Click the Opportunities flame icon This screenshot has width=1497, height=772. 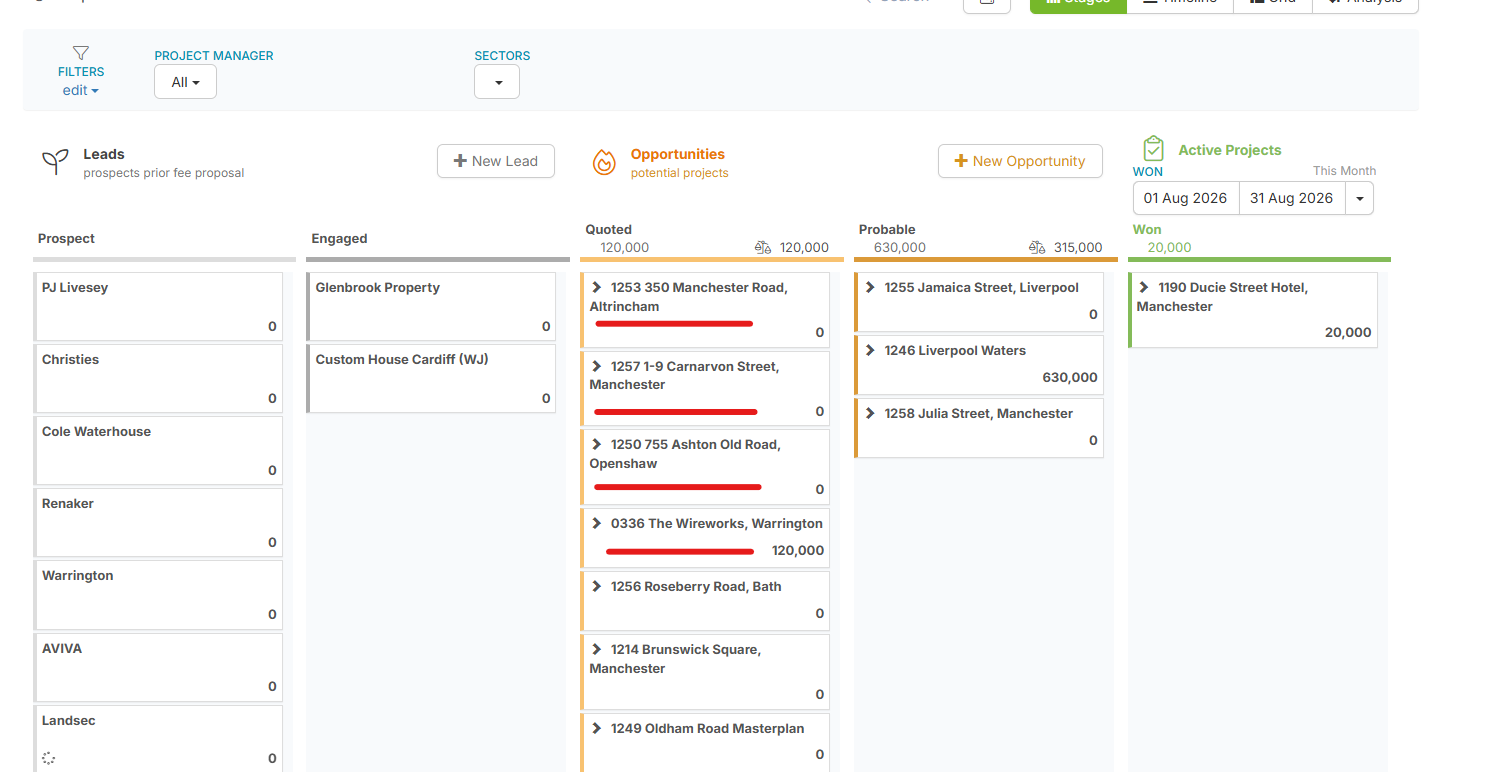(x=604, y=162)
